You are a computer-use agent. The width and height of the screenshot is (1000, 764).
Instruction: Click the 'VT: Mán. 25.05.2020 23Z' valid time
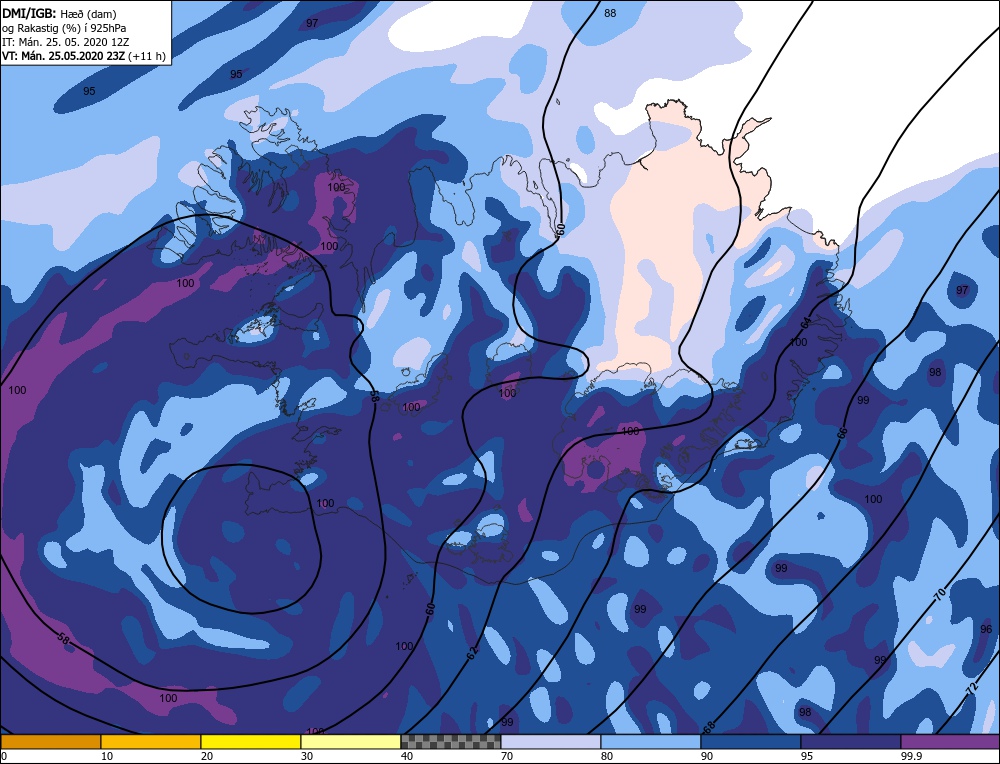click(x=64, y=56)
